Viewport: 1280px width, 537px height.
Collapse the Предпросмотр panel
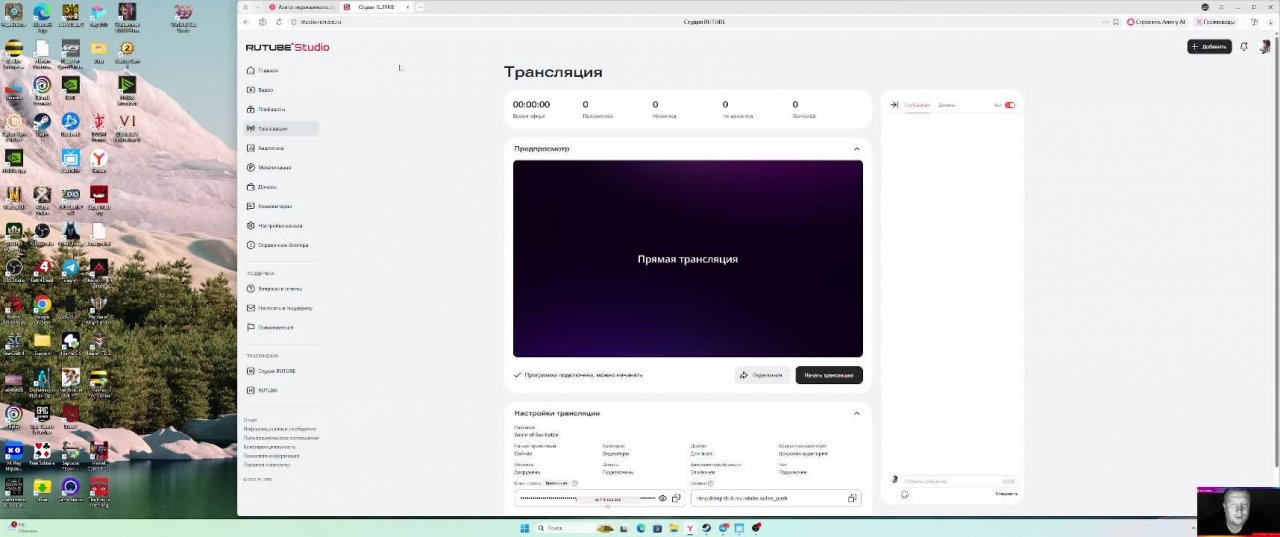point(857,149)
